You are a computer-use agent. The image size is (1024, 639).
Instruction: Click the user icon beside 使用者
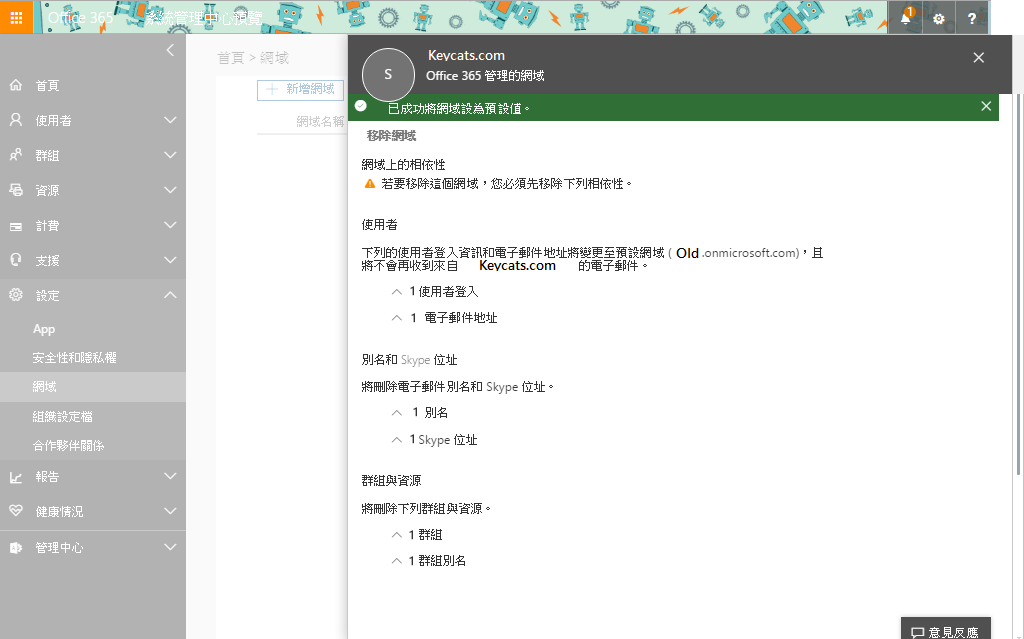(x=16, y=120)
